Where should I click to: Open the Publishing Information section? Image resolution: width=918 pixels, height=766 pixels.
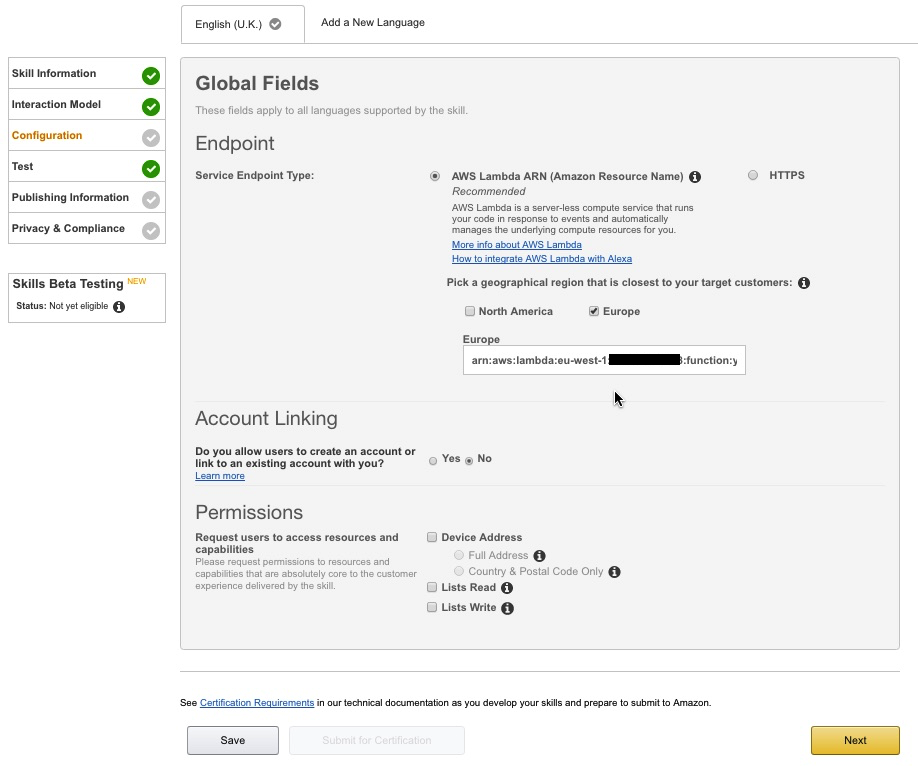pos(87,197)
